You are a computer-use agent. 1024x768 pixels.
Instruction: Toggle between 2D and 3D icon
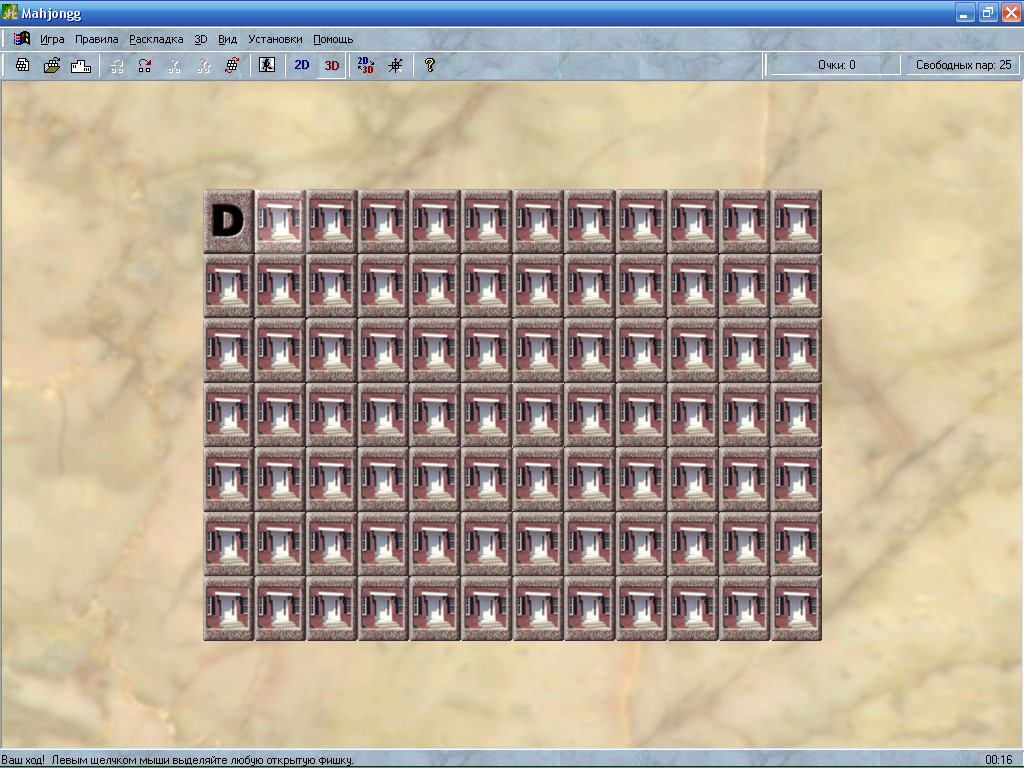[366, 65]
